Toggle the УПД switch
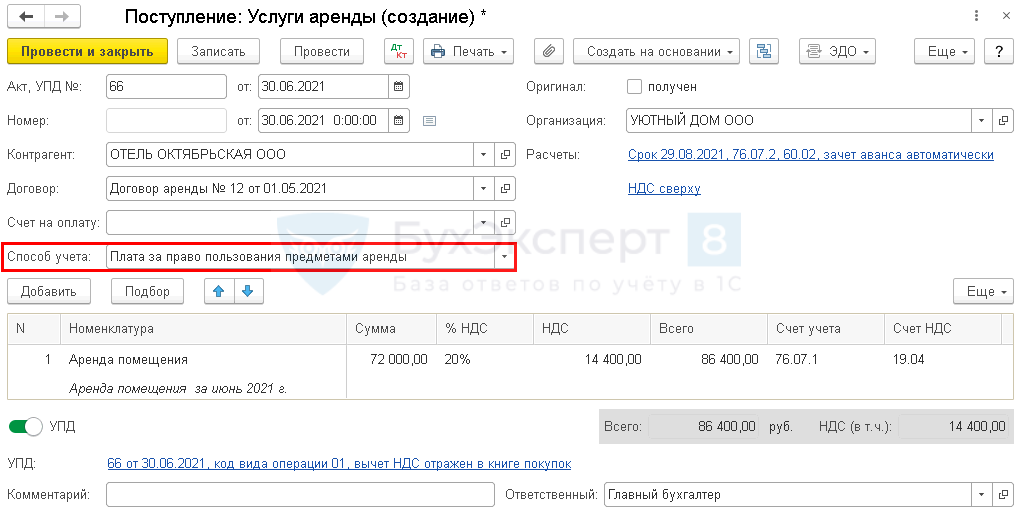Viewport: 1018px width, 509px height. [x=25, y=427]
